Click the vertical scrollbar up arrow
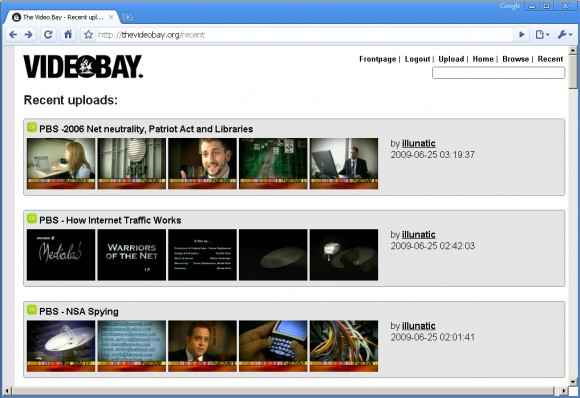 [x=573, y=50]
